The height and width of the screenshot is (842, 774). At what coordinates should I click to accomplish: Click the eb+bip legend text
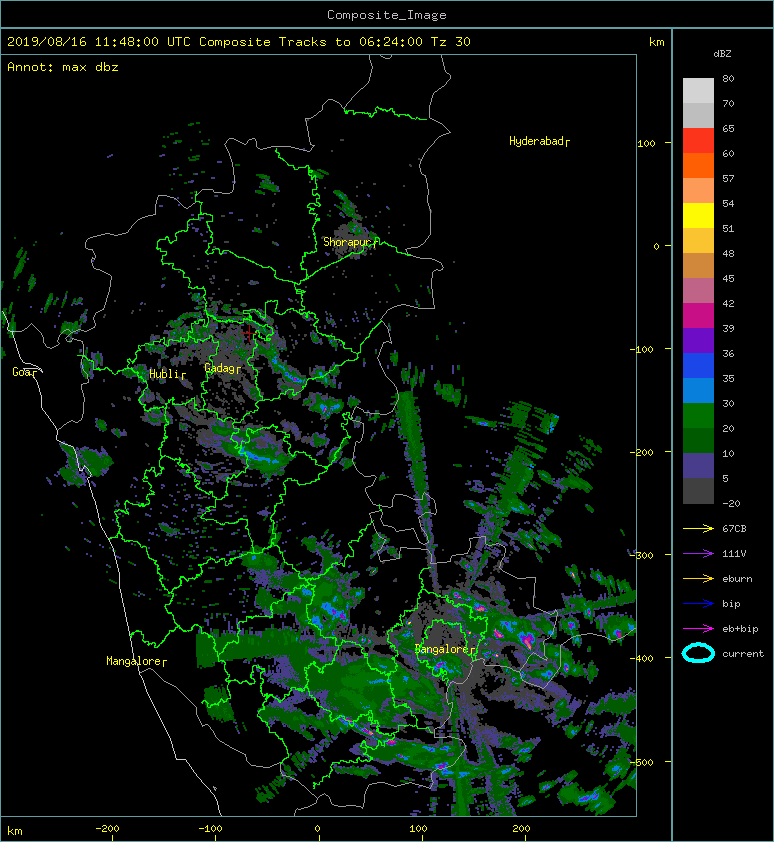740,629
